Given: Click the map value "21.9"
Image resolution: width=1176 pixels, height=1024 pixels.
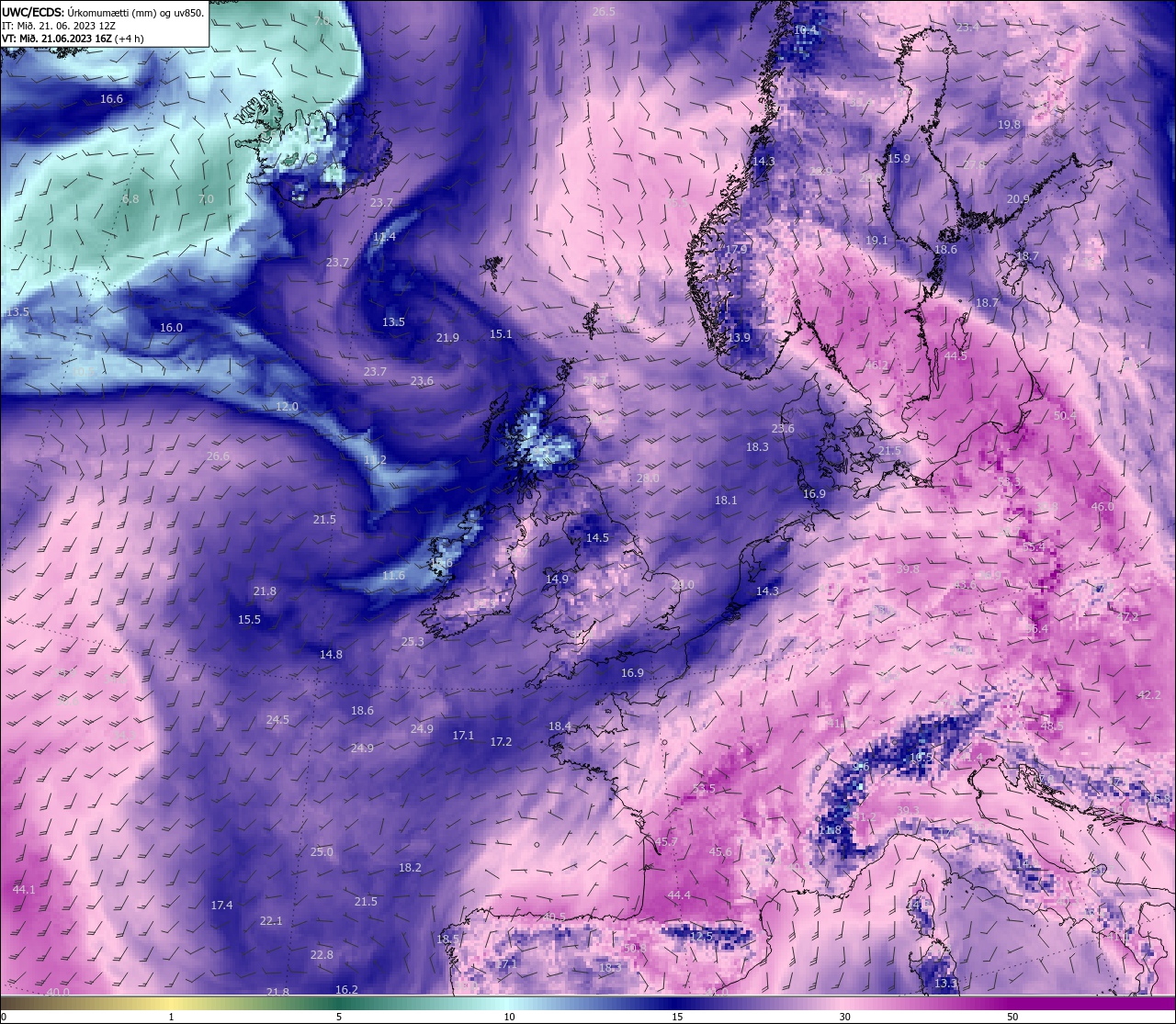Looking at the screenshot, I should (x=447, y=338).
